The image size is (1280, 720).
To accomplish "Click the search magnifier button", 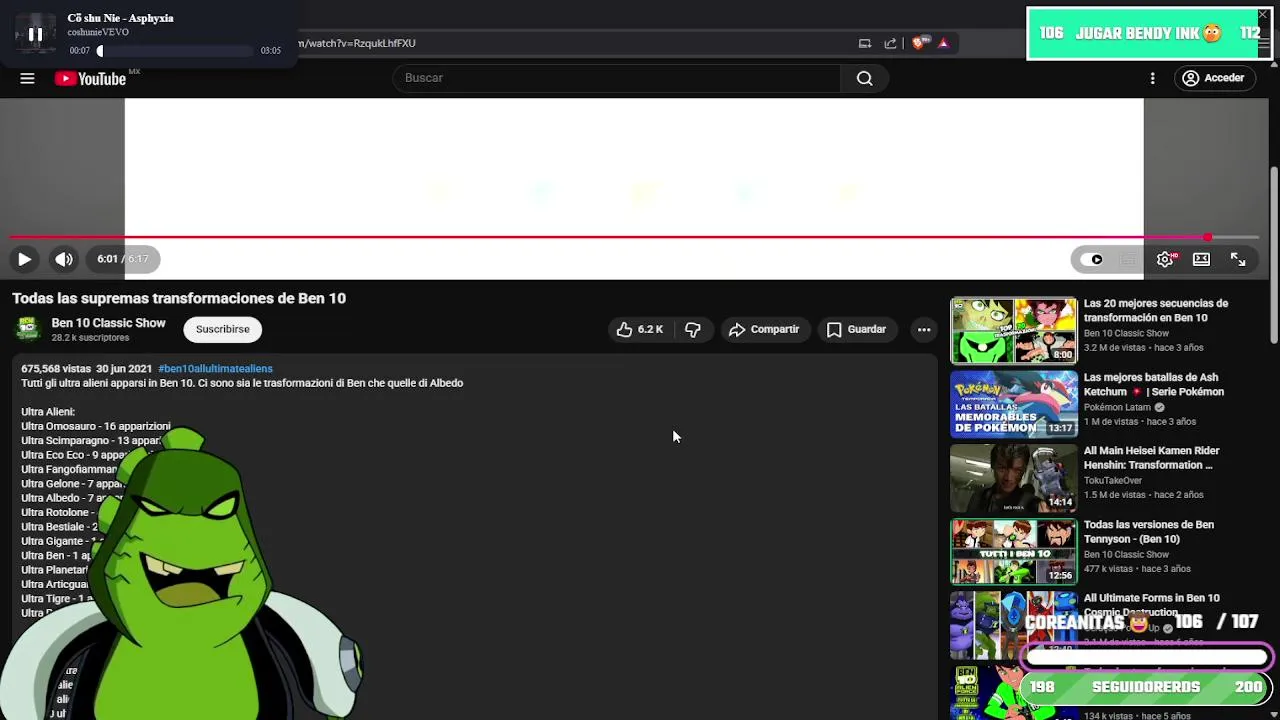I will 865,78.
